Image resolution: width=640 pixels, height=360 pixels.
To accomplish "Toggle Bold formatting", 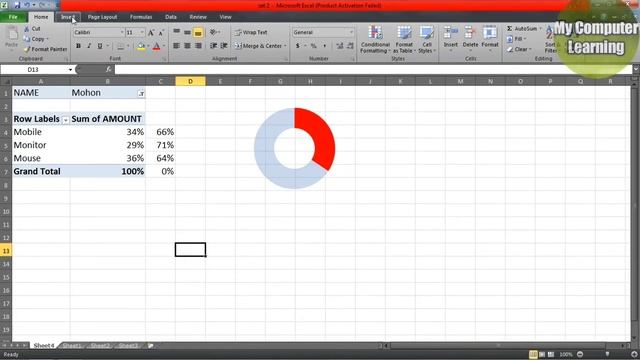I will [78, 46].
